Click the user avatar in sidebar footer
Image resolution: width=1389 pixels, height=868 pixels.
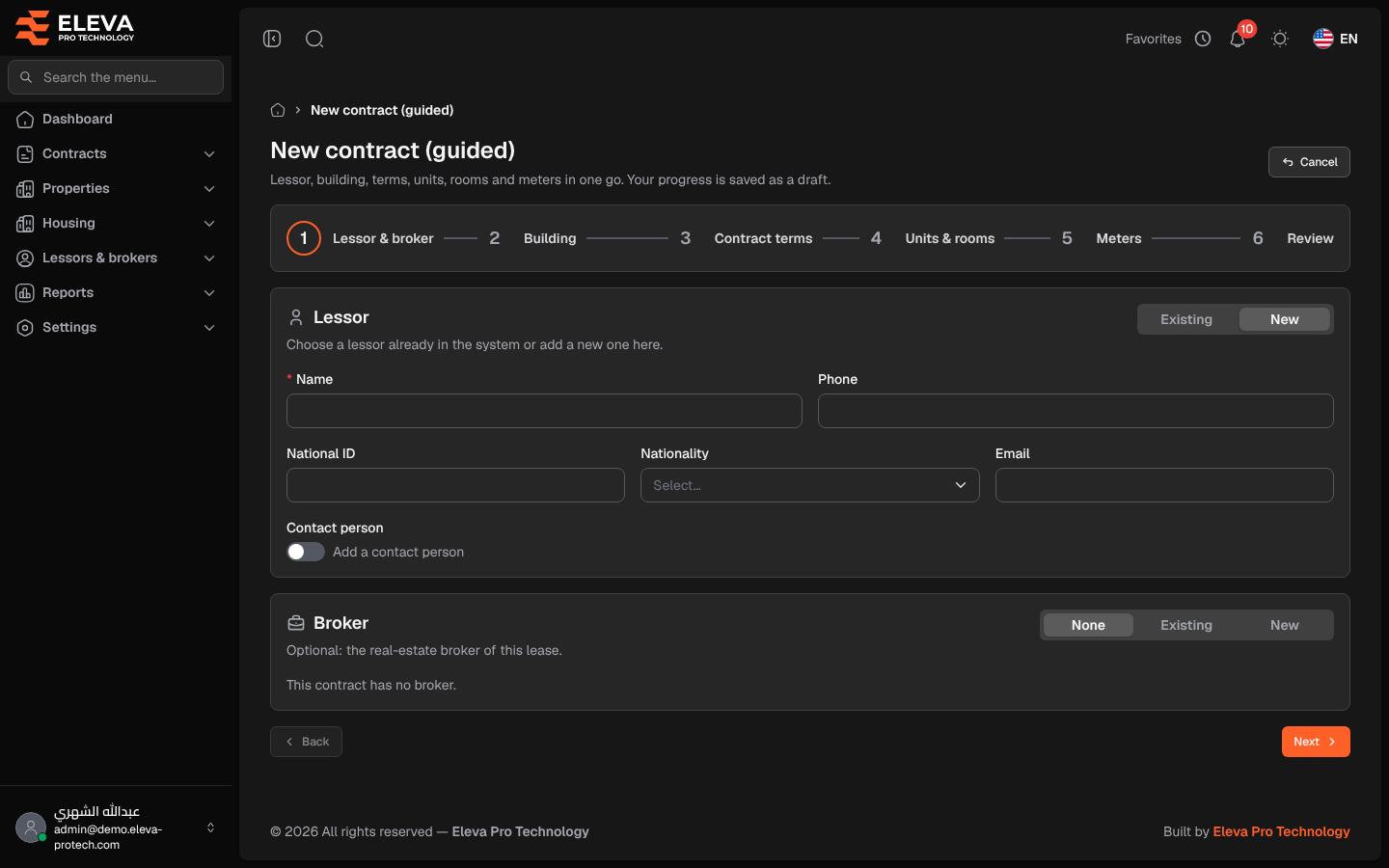point(31,827)
